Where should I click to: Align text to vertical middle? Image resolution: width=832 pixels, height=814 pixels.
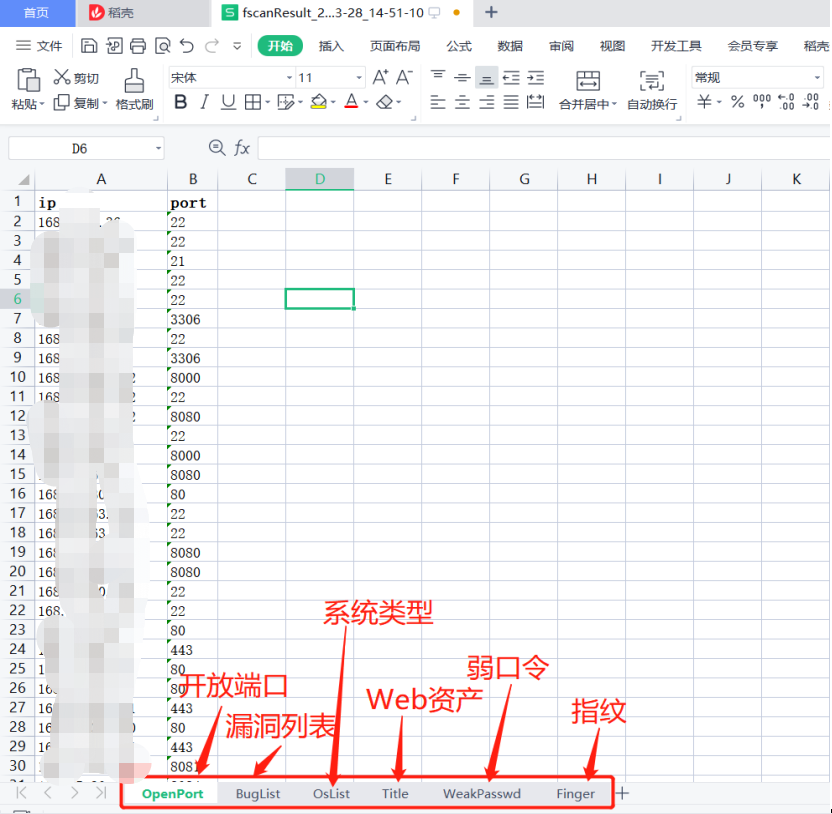coord(462,78)
